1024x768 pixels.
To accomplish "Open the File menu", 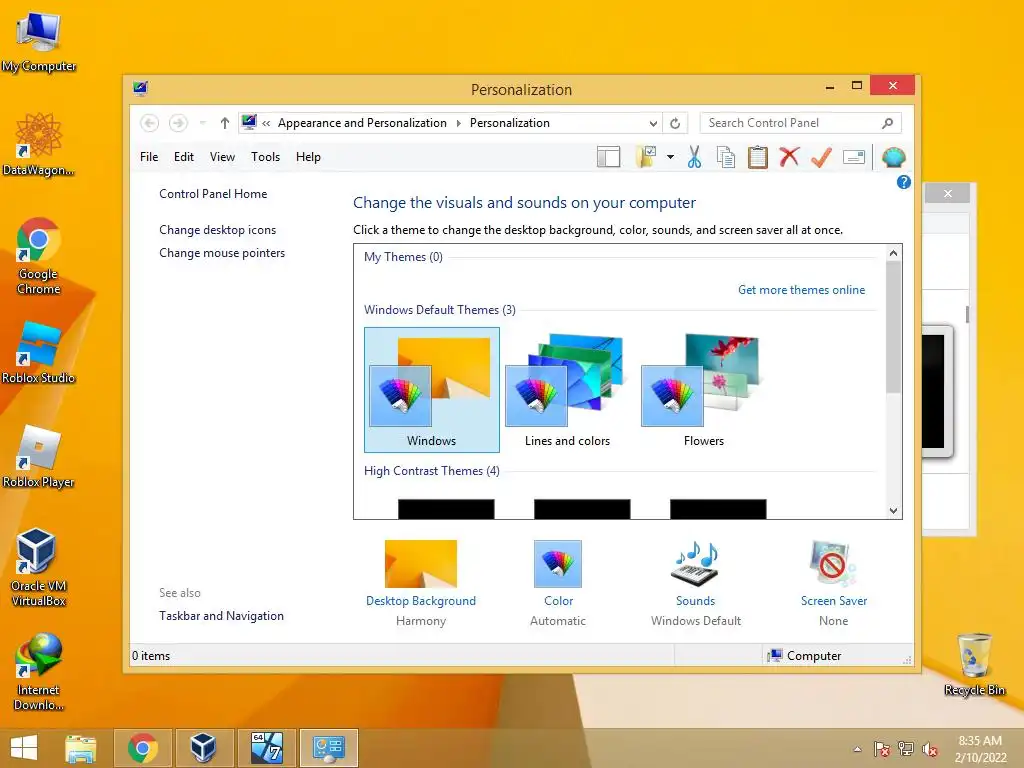I will coord(149,157).
